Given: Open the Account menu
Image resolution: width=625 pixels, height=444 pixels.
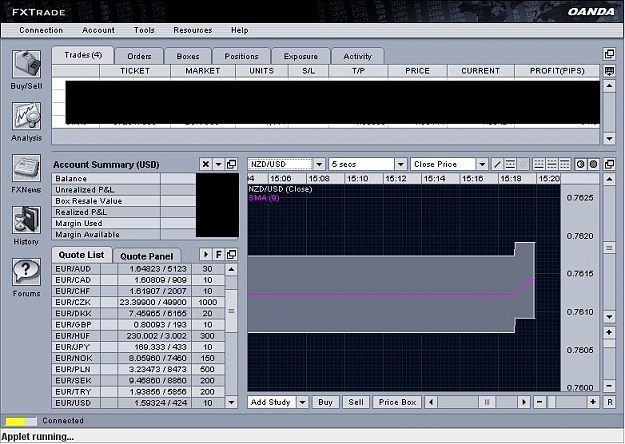Looking at the screenshot, I should 98,30.
